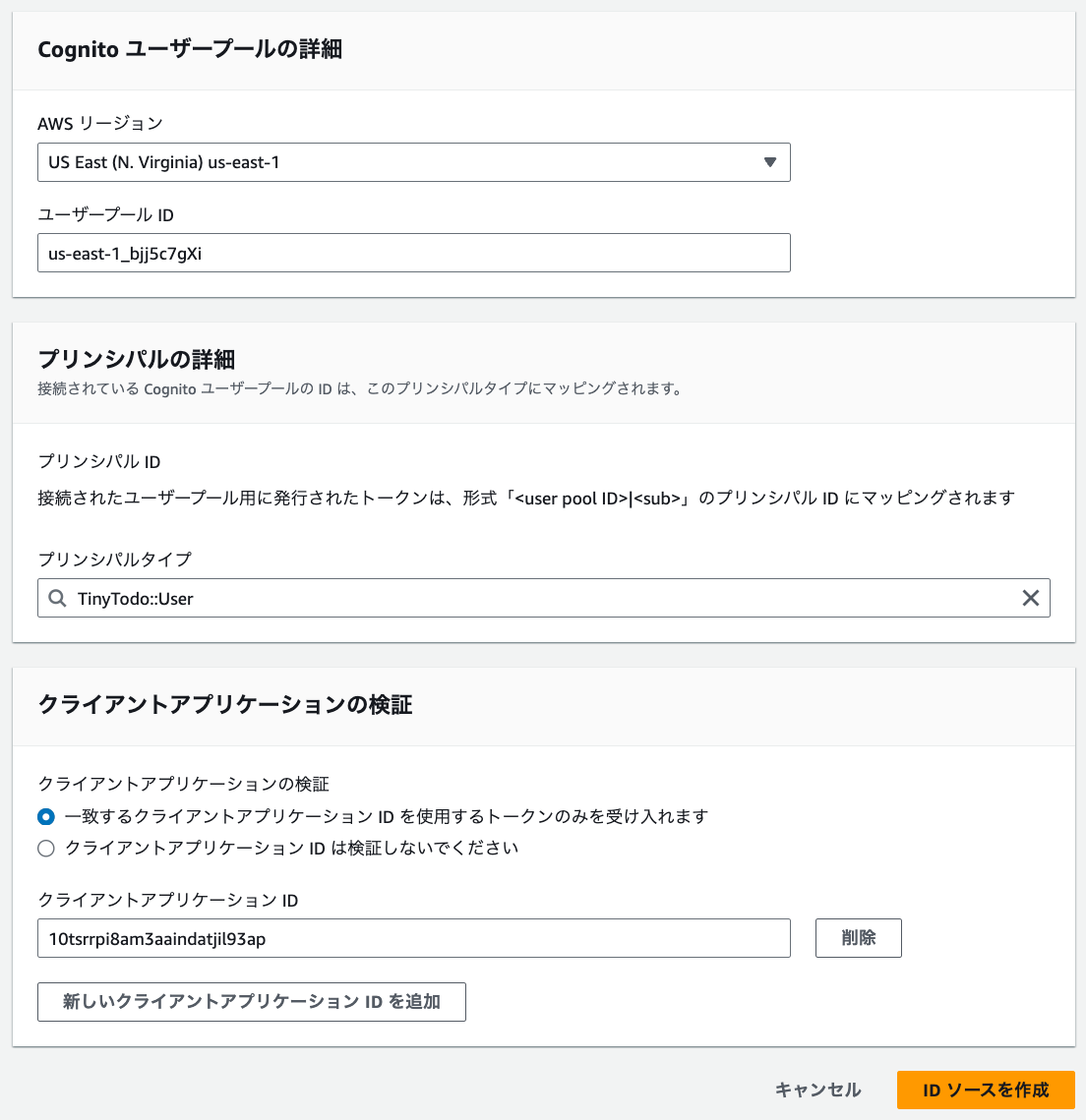Click the User Pool ID input field
Viewport: 1086px width, 1120px height.
(x=413, y=253)
